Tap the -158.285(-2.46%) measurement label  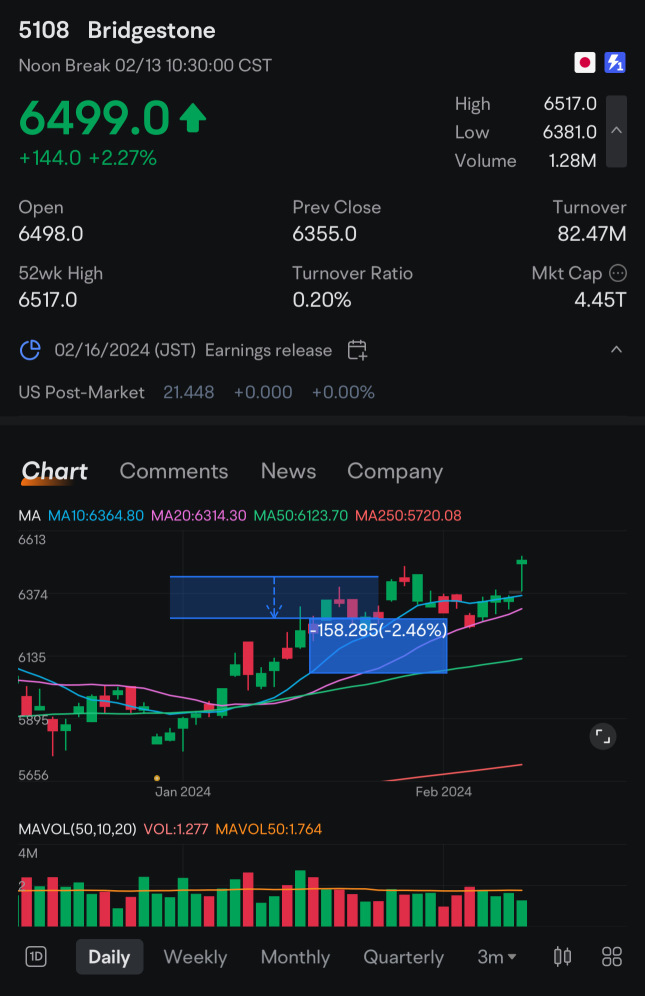point(378,629)
